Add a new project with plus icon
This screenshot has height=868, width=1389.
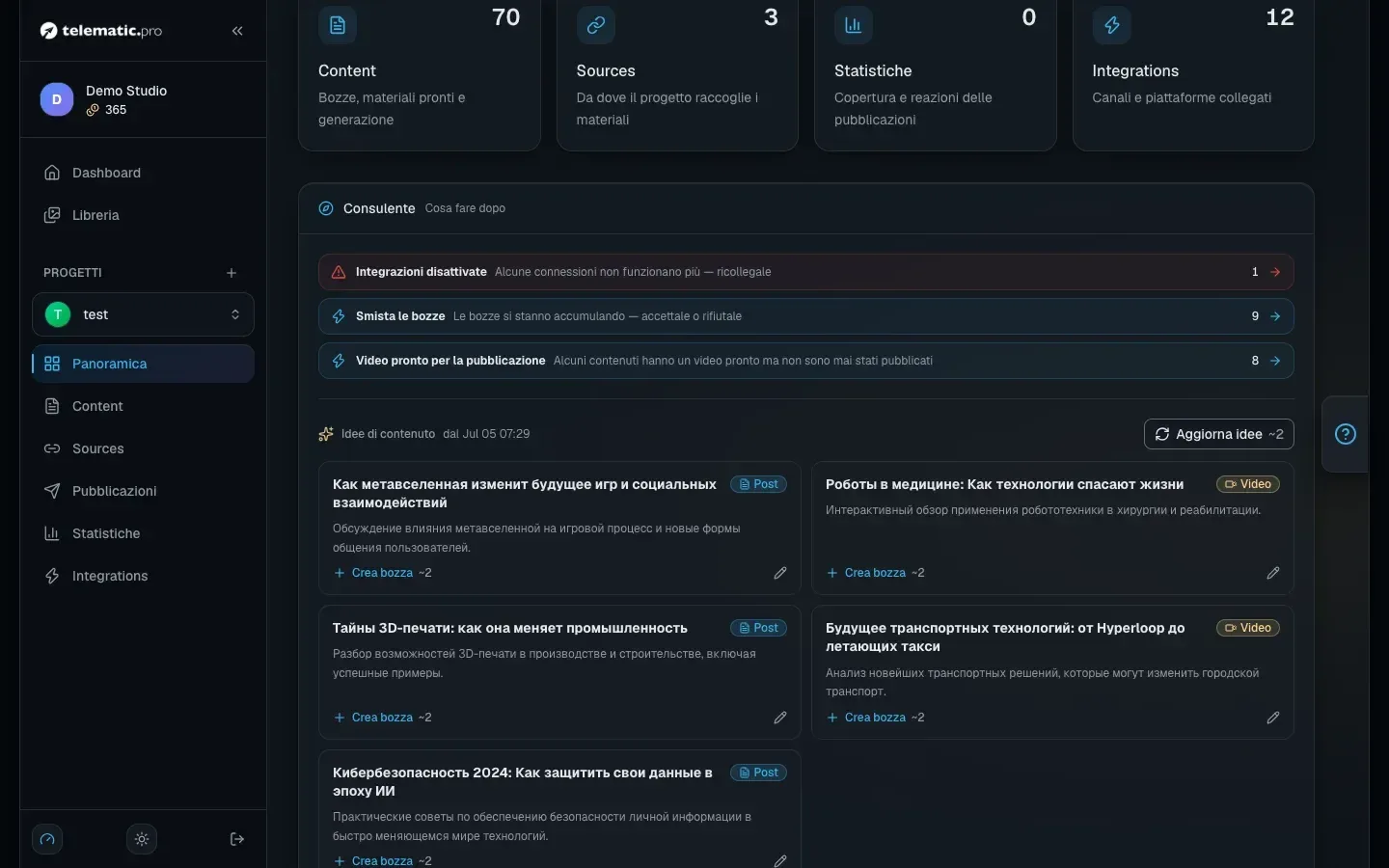[x=231, y=273]
